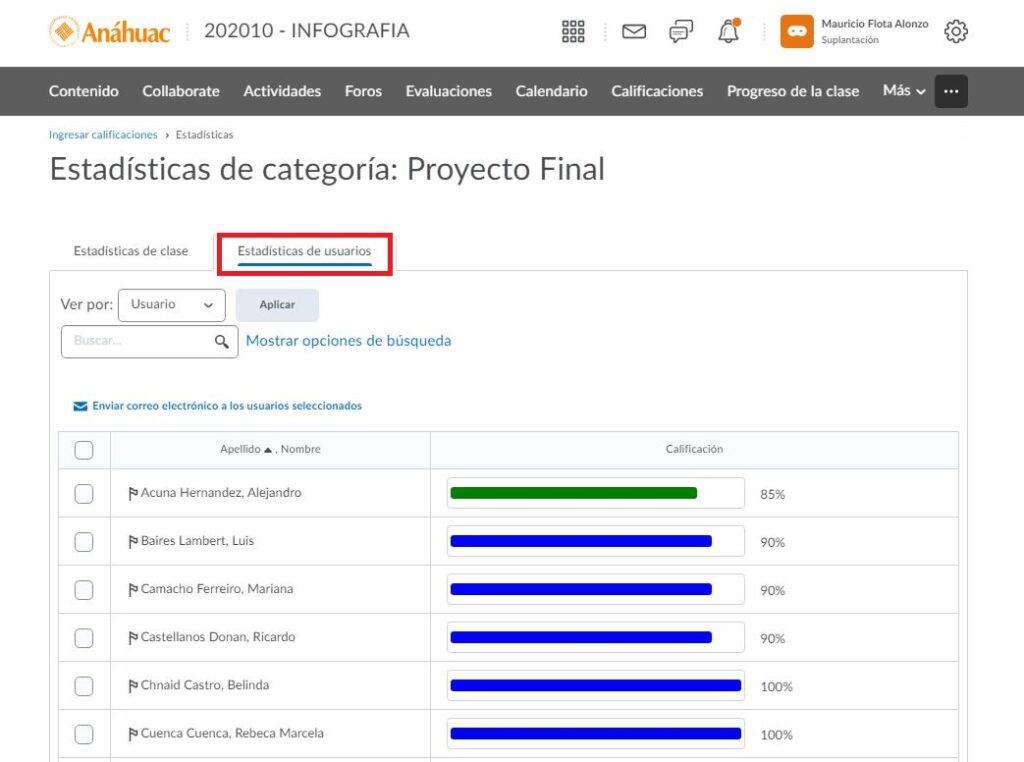The height and width of the screenshot is (762, 1024).
Task: Expand the Más menu in navbar
Action: pyautogui.click(x=904, y=91)
